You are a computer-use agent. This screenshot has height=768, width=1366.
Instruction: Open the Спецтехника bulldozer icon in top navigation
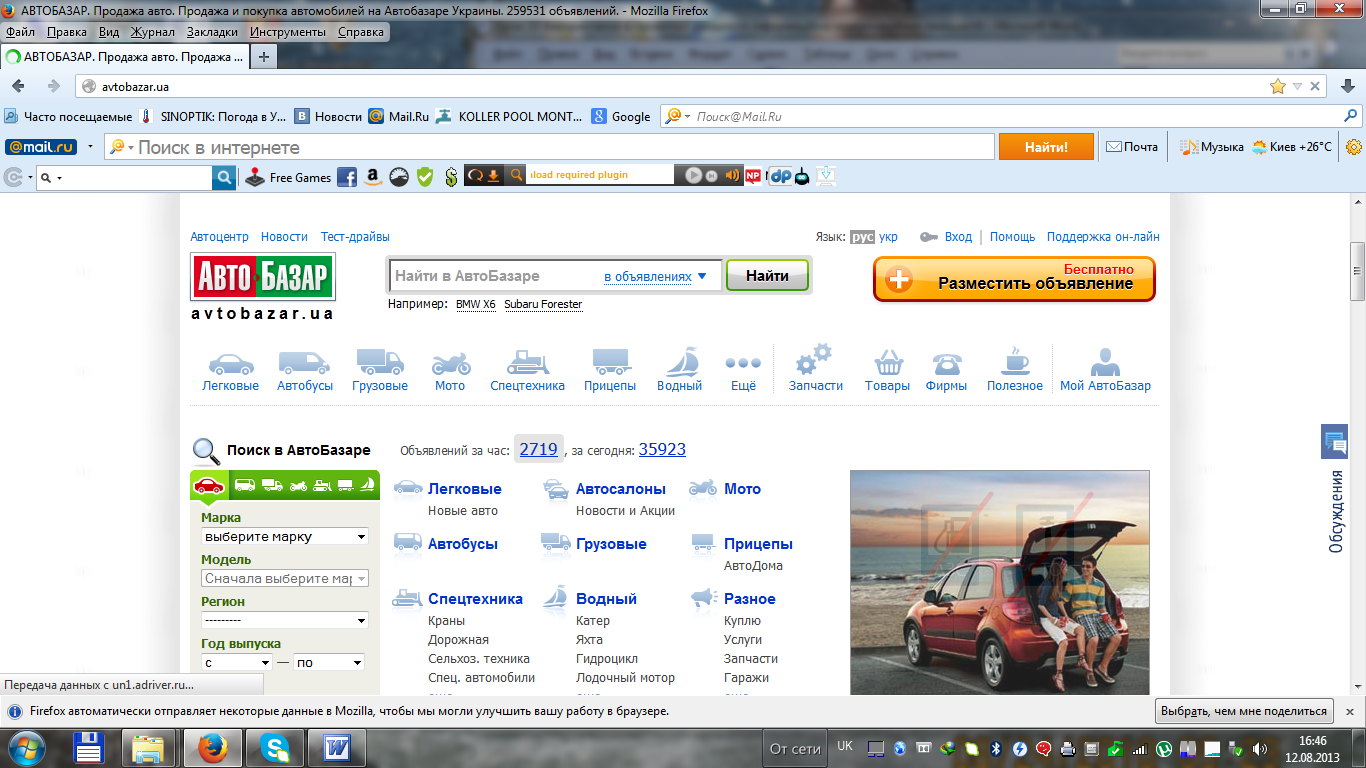click(x=527, y=362)
